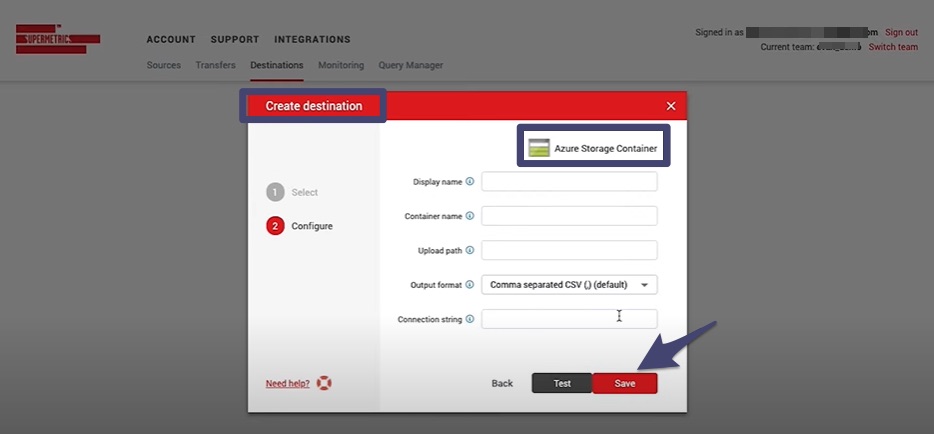Image resolution: width=934 pixels, height=434 pixels.
Task: Switch to the Sources tab
Action: pyautogui.click(x=164, y=65)
